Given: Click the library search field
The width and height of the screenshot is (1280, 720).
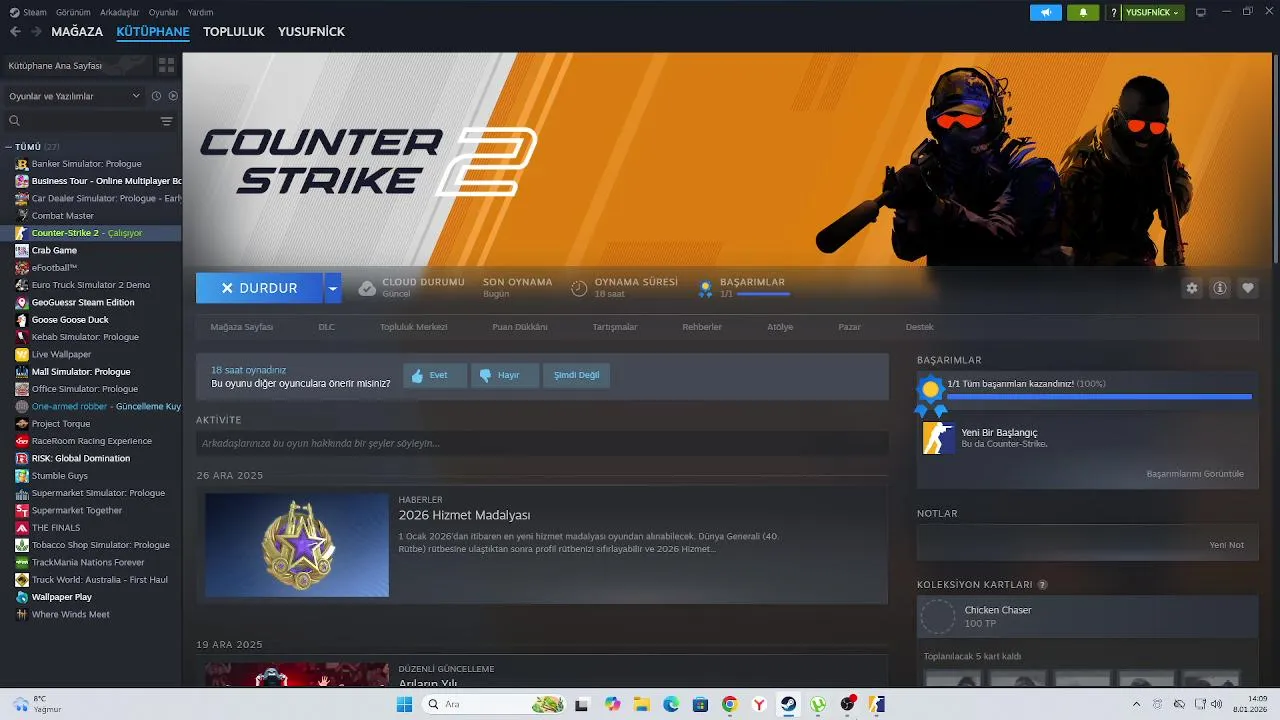Looking at the screenshot, I should point(80,121).
